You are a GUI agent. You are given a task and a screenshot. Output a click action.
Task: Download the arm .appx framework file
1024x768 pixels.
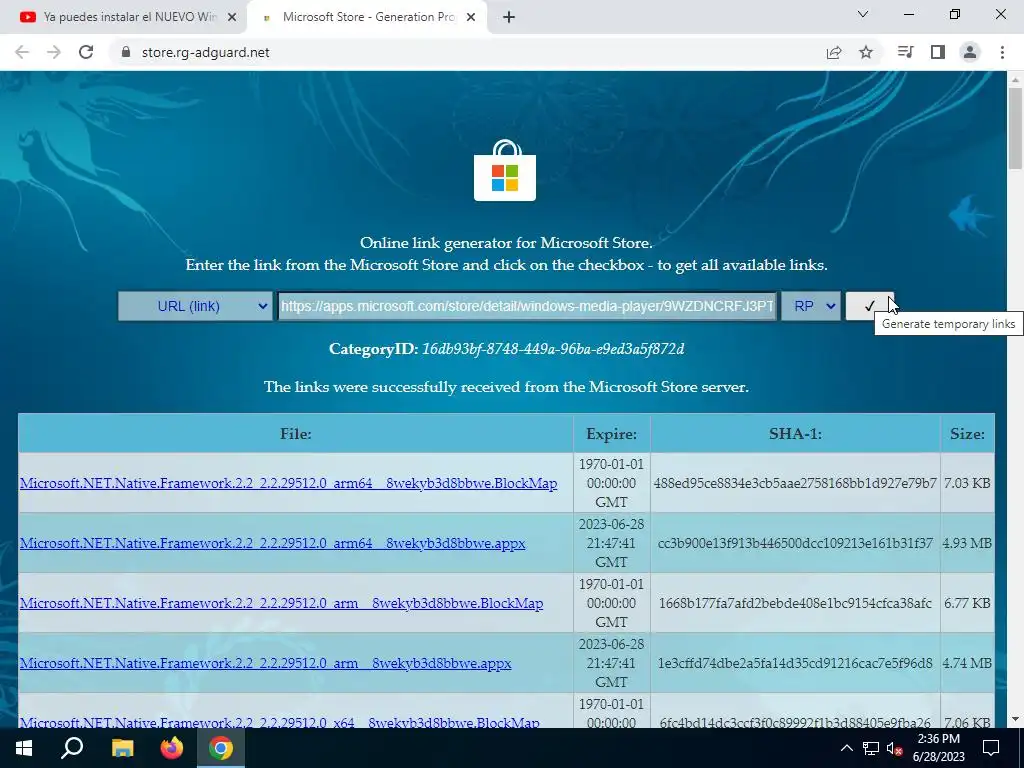[x=265, y=664]
